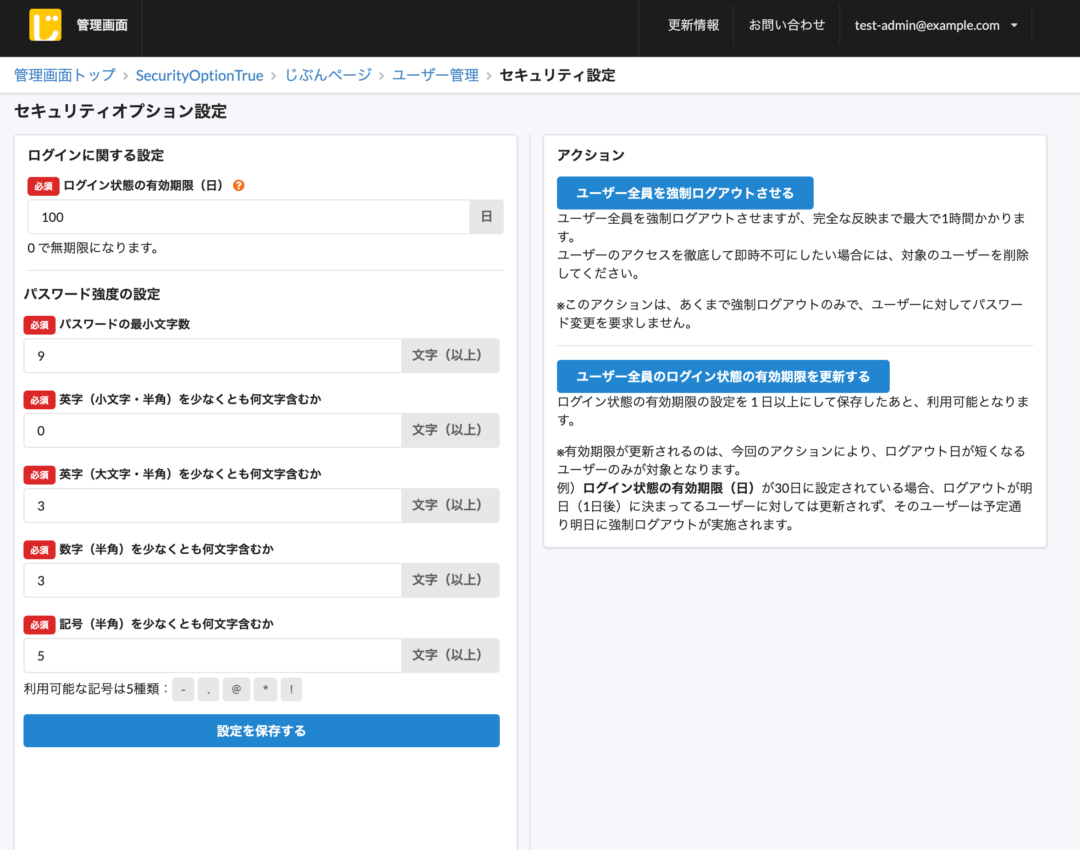
Task: Click the @ symbol chip
Action: point(236,690)
